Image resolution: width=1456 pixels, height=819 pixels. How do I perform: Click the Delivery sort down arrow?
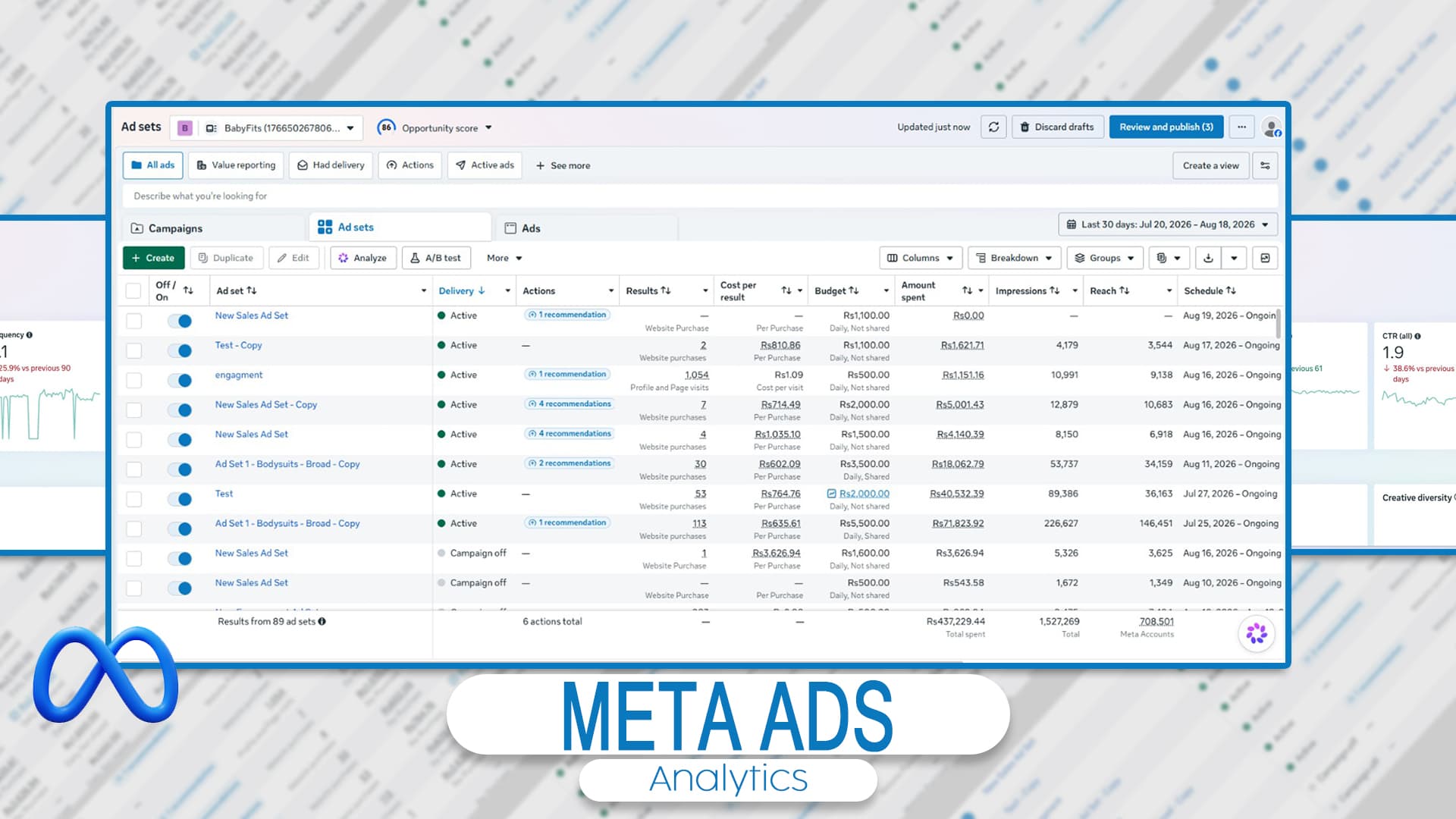click(x=482, y=290)
